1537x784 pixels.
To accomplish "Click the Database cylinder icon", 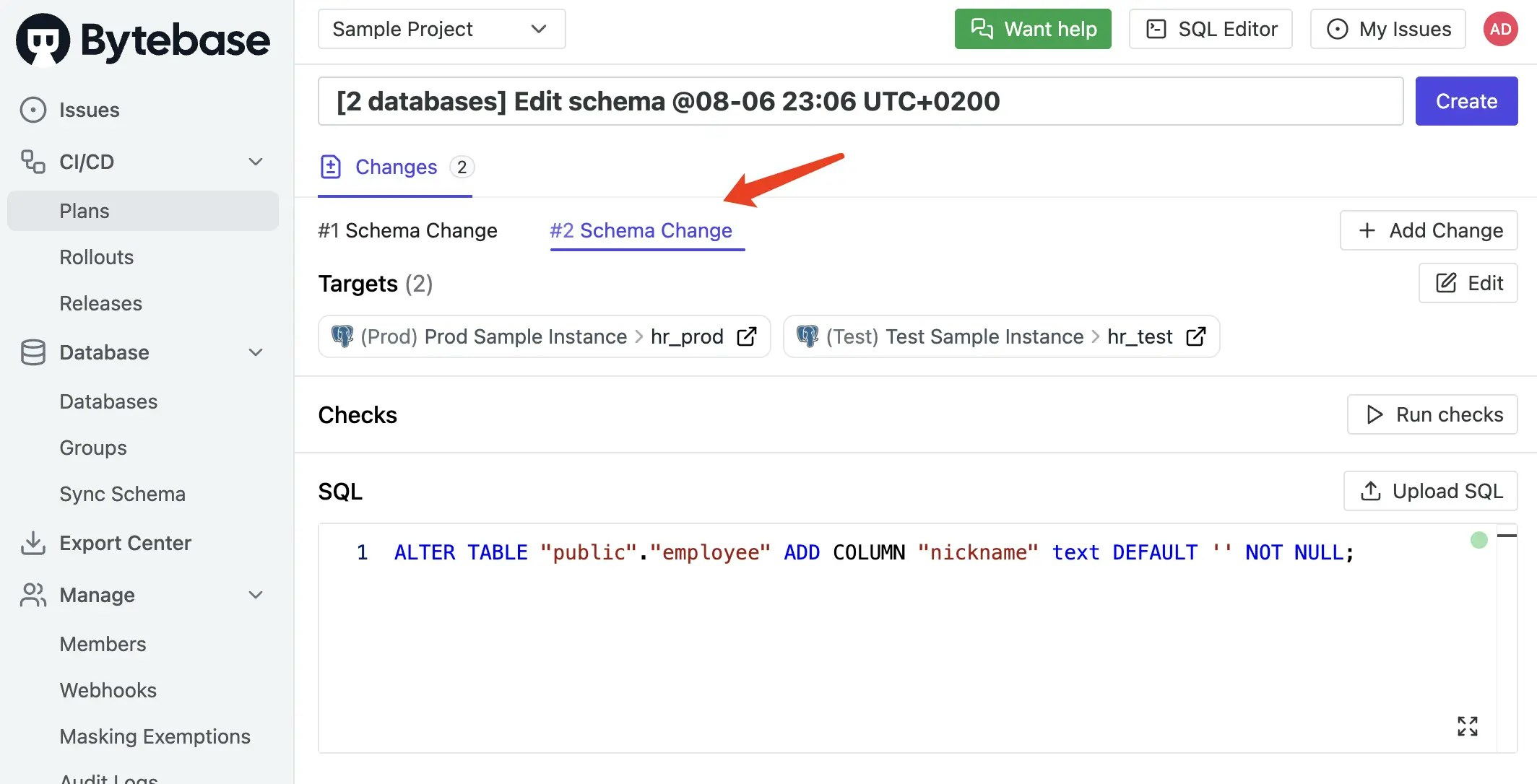I will (x=33, y=352).
